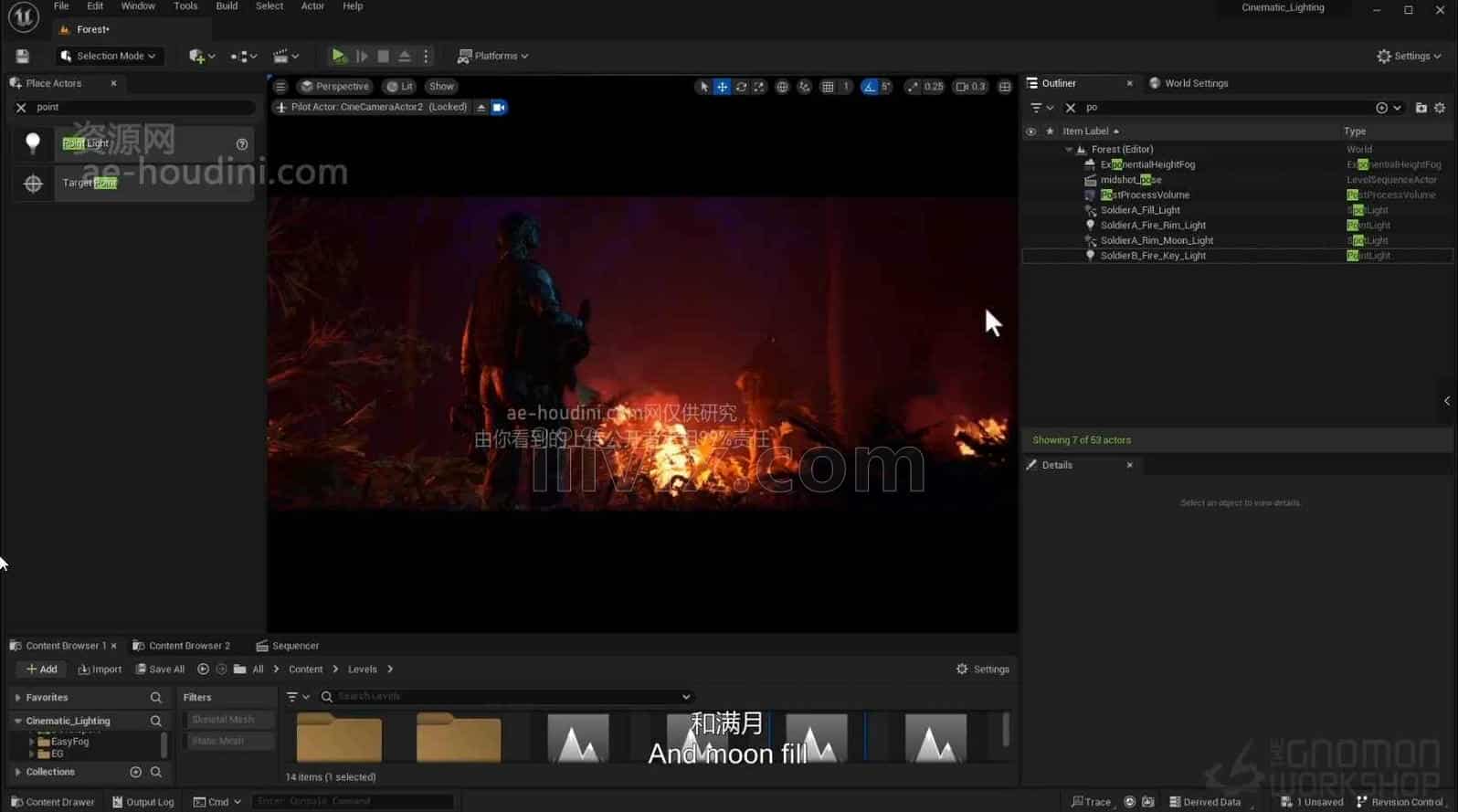Click the Import button in the Content Browser
Viewport: 1458px width, 812px height.
pos(100,670)
